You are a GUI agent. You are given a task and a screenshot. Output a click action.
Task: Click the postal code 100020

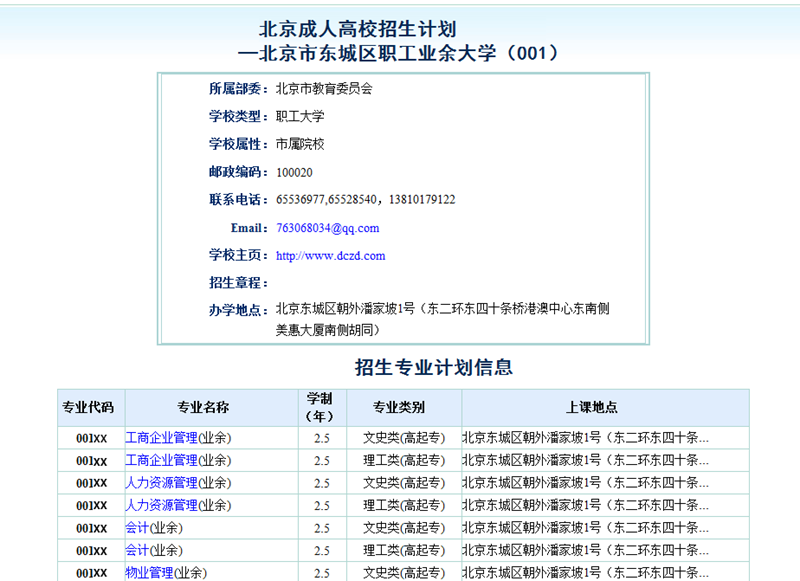pyautogui.click(x=294, y=172)
